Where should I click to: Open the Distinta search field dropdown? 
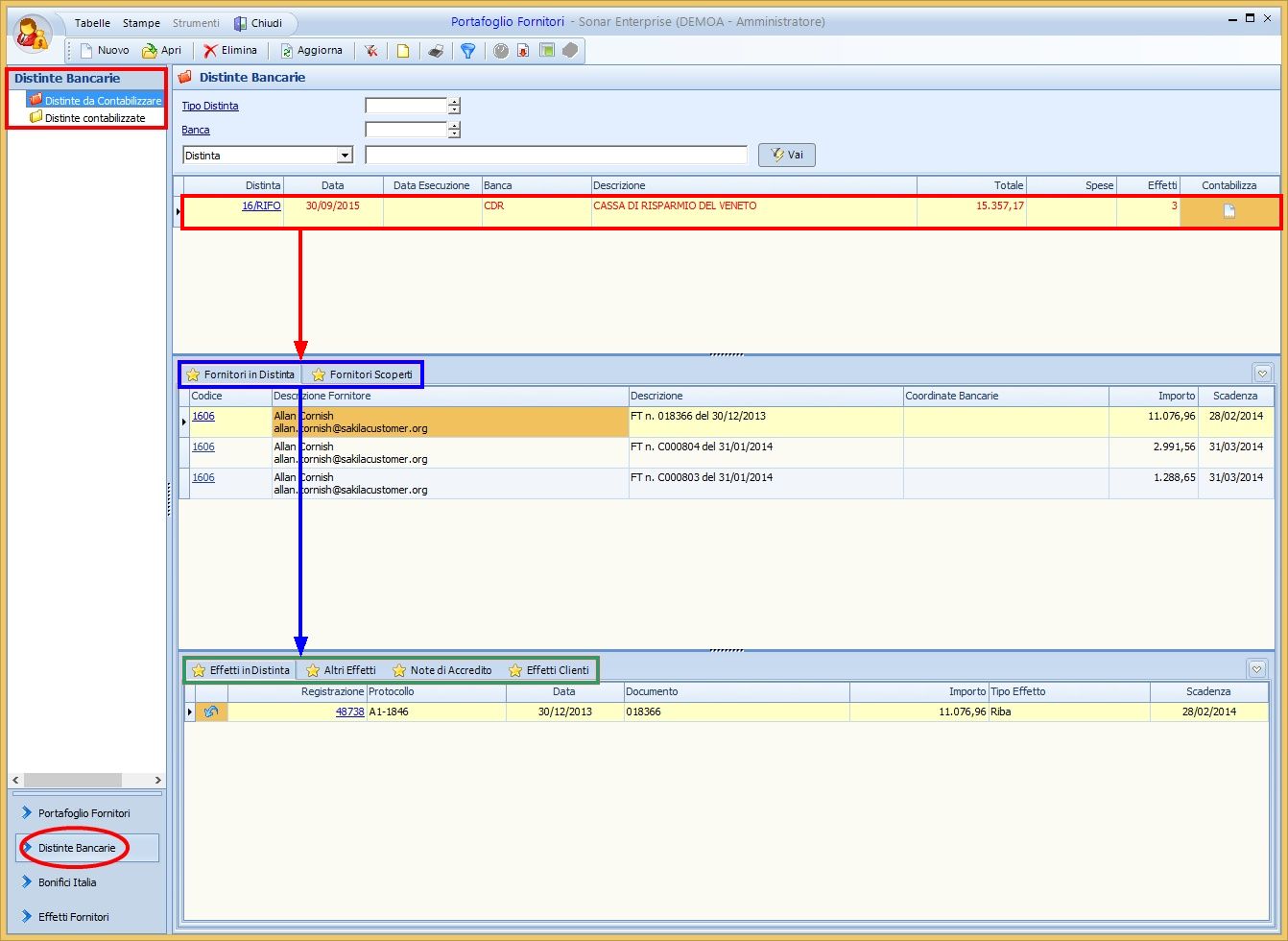tap(345, 156)
